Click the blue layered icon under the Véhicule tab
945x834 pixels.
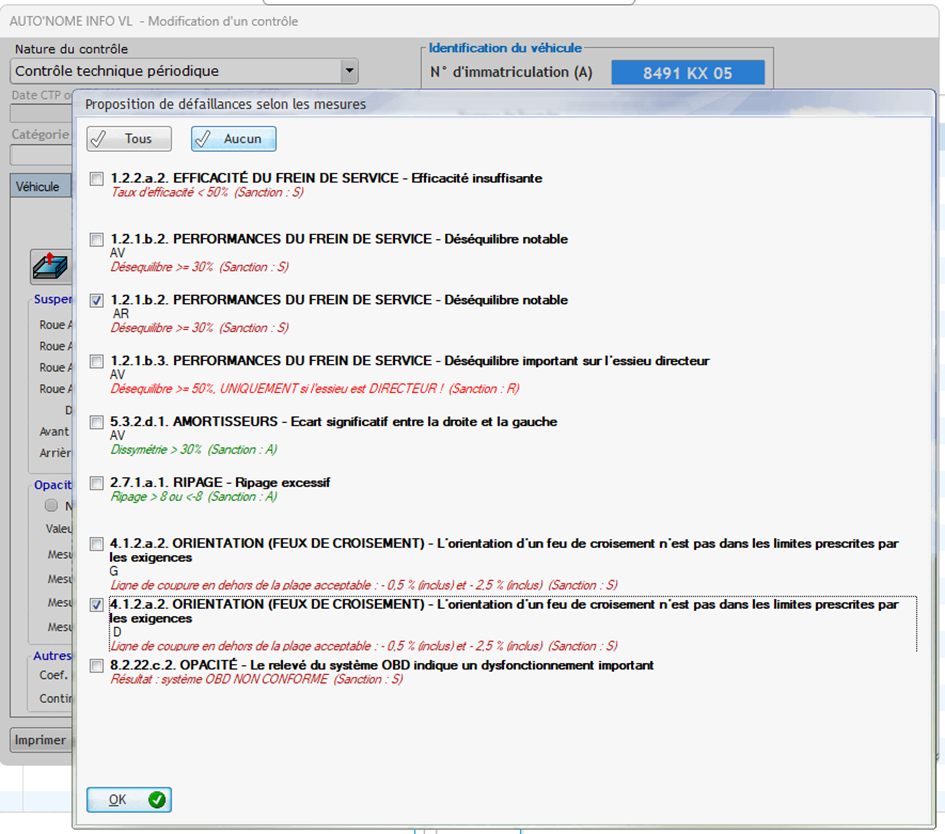(50, 266)
